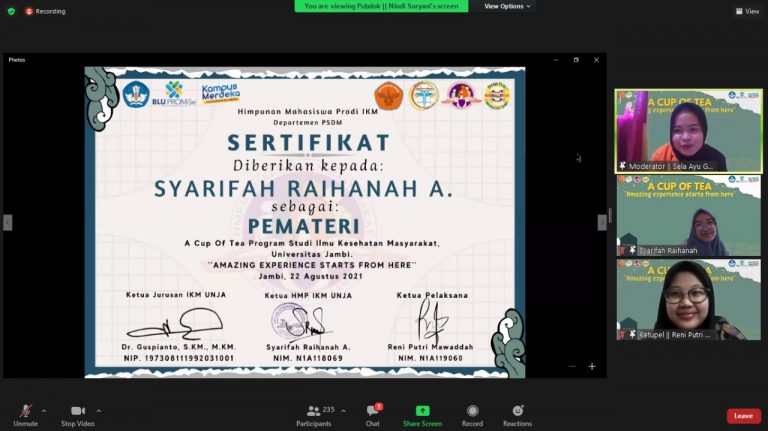This screenshot has width=768, height=431.
Task: Click "NIM. N1A118069" text
Action: pyautogui.click(x=308, y=359)
